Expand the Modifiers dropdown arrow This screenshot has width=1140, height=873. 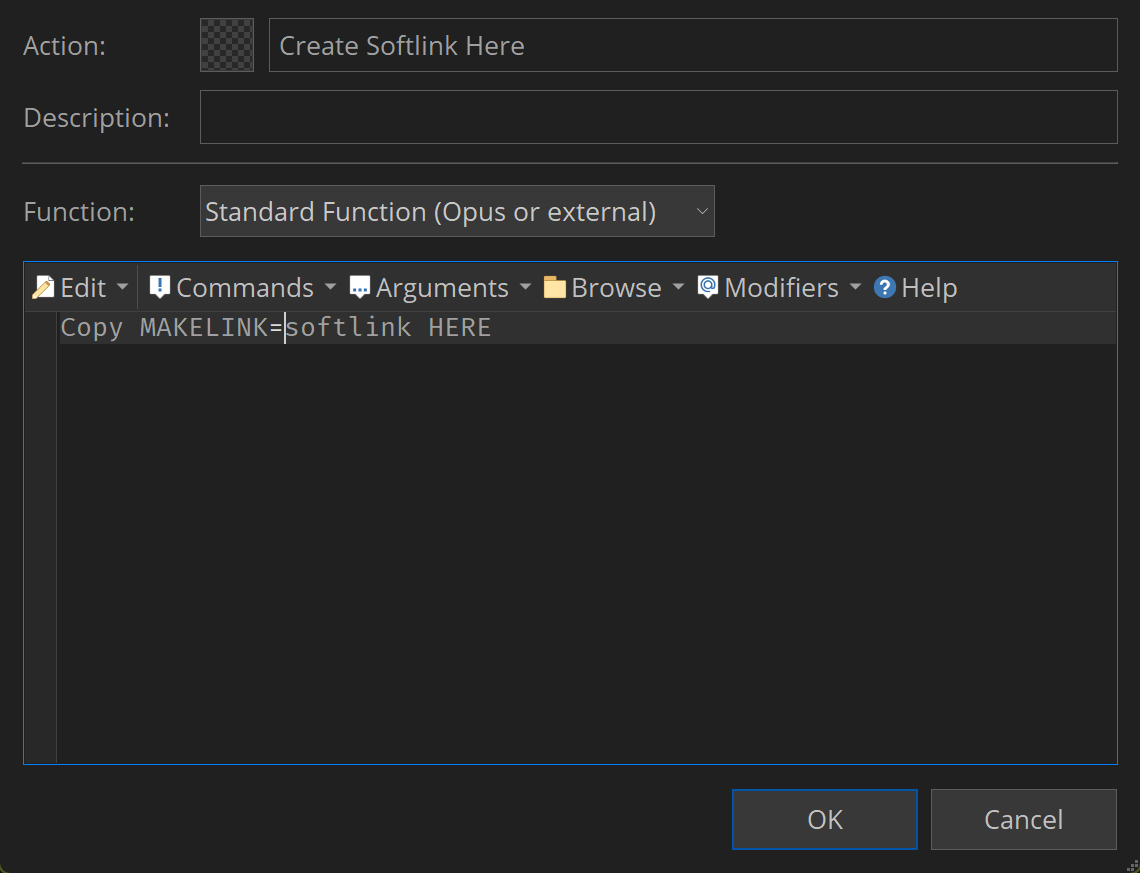coord(855,288)
